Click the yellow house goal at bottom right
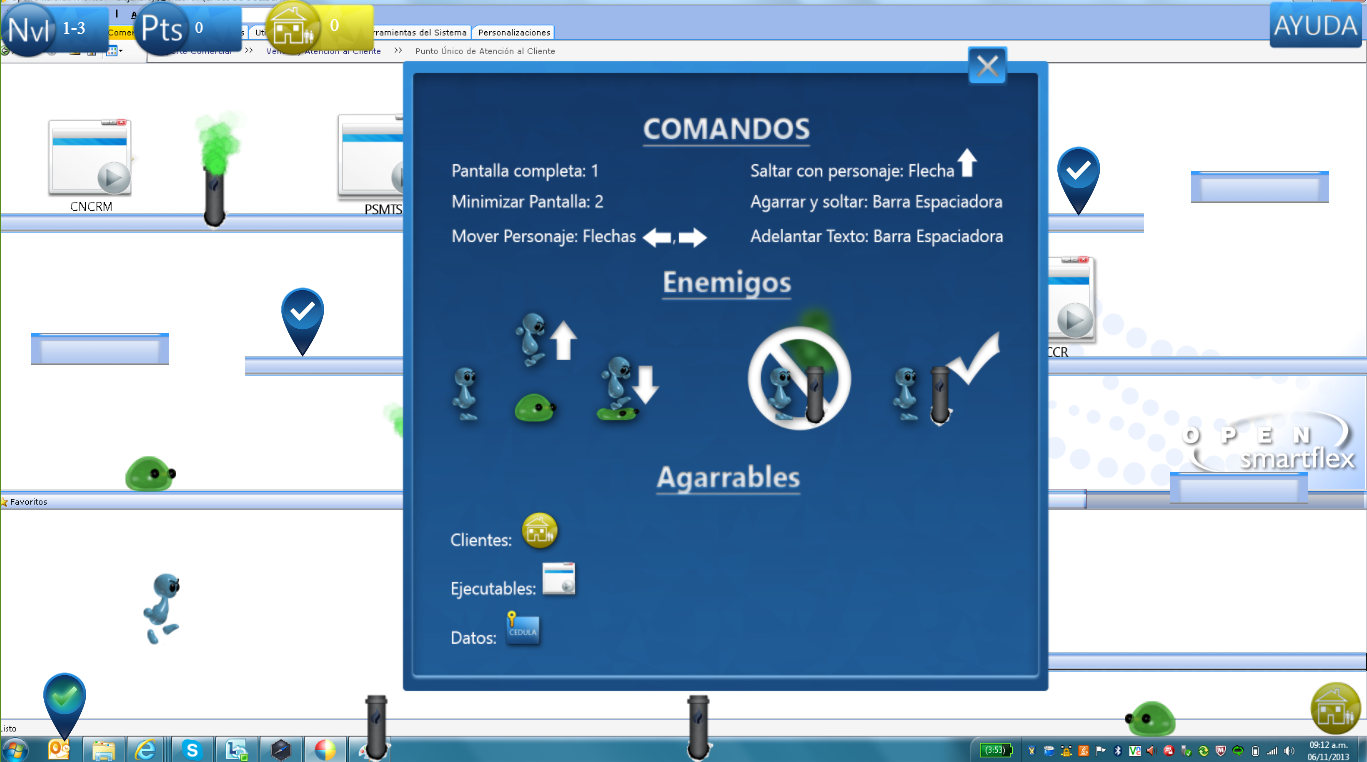This screenshot has height=762, width=1367. coord(1335,708)
